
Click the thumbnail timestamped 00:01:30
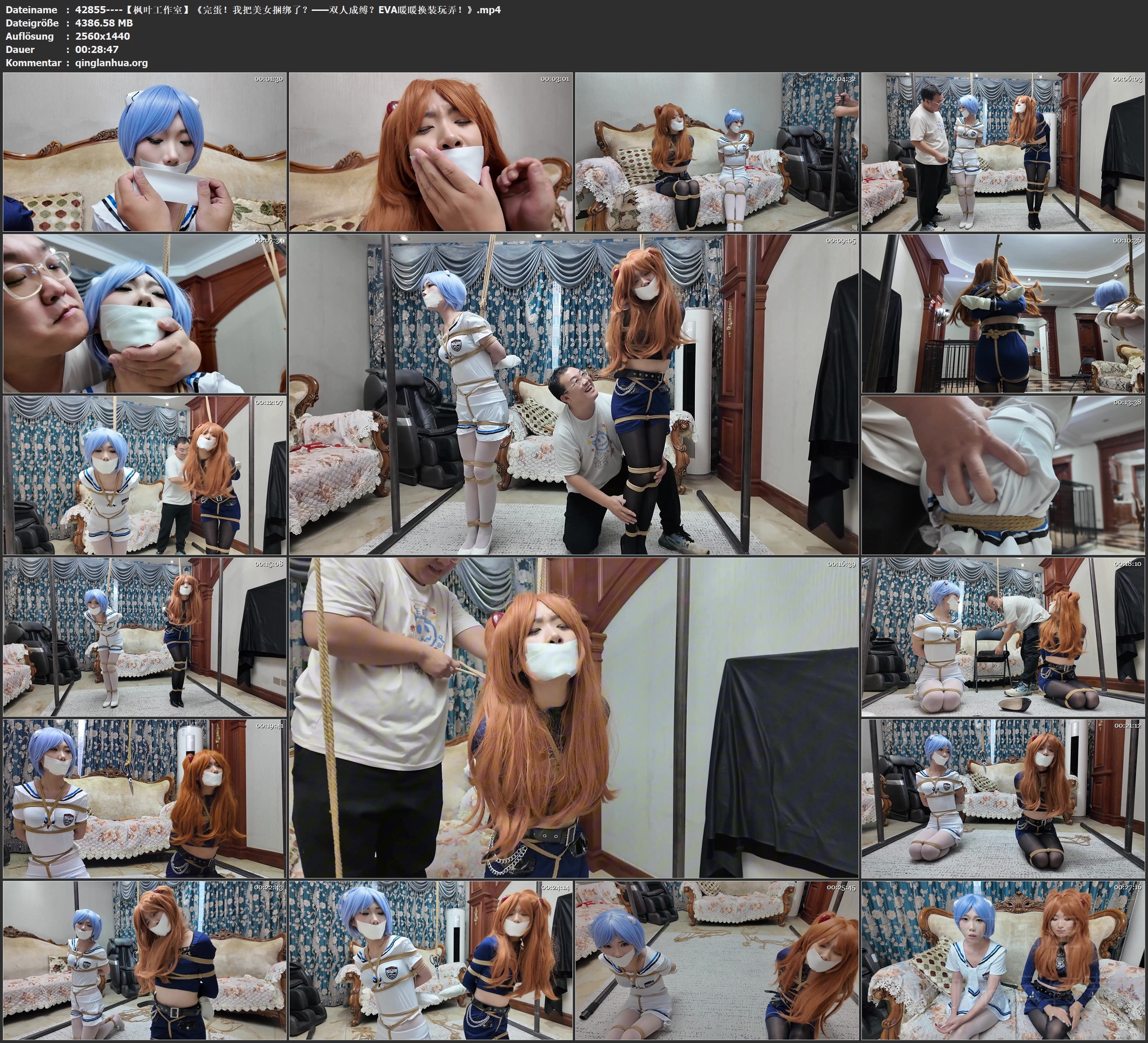pyautogui.click(x=145, y=151)
